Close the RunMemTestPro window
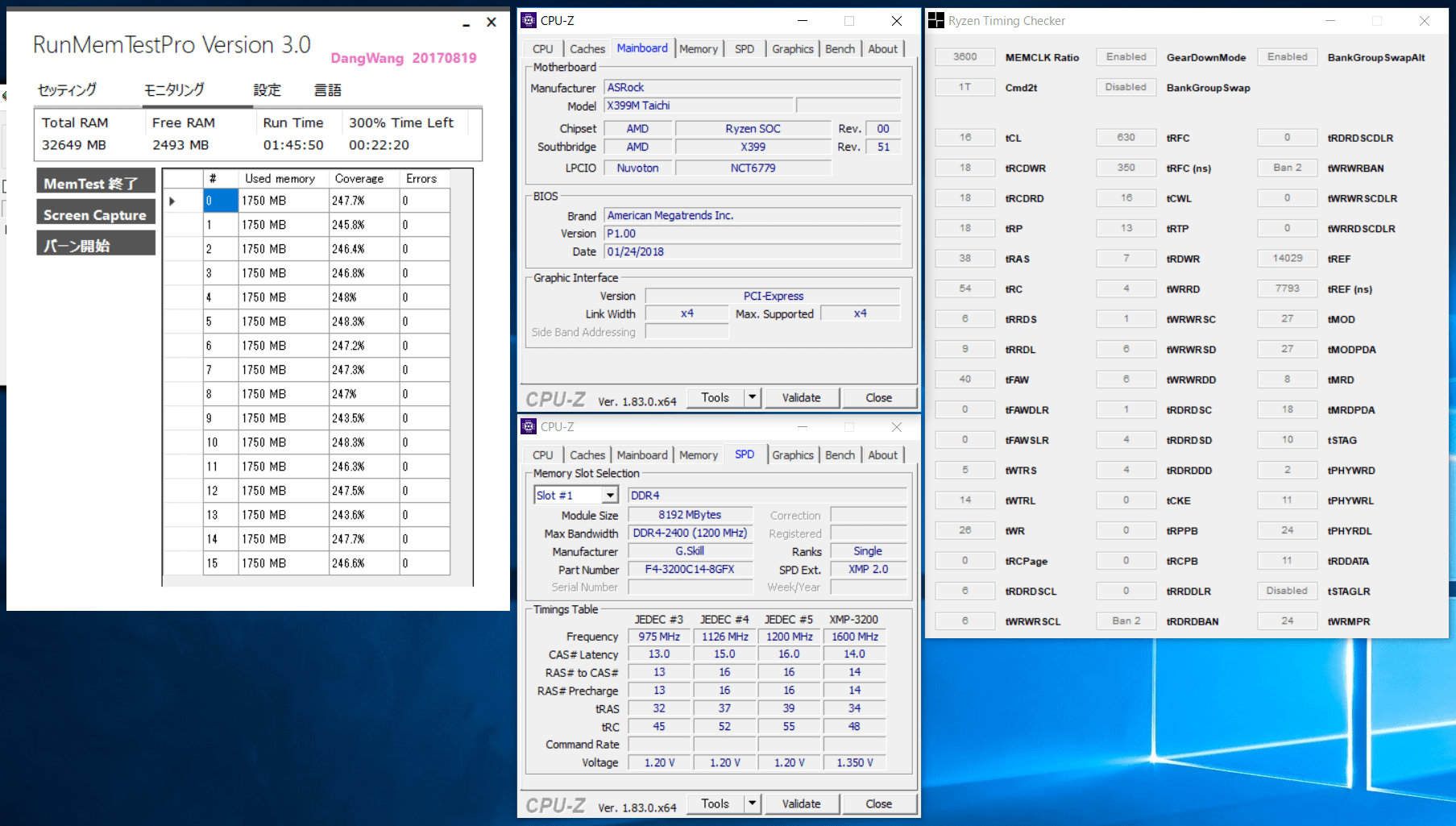The height and width of the screenshot is (826, 1456). pyautogui.click(x=492, y=23)
